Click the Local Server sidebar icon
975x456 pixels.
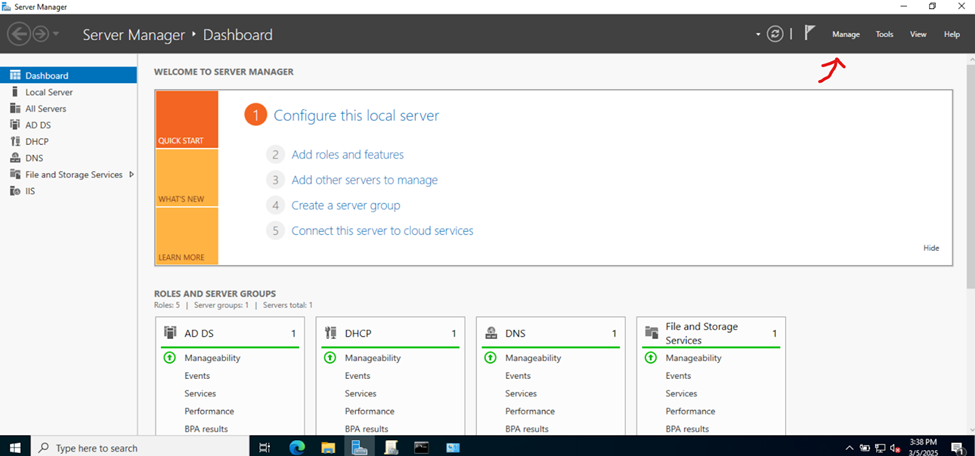point(16,92)
